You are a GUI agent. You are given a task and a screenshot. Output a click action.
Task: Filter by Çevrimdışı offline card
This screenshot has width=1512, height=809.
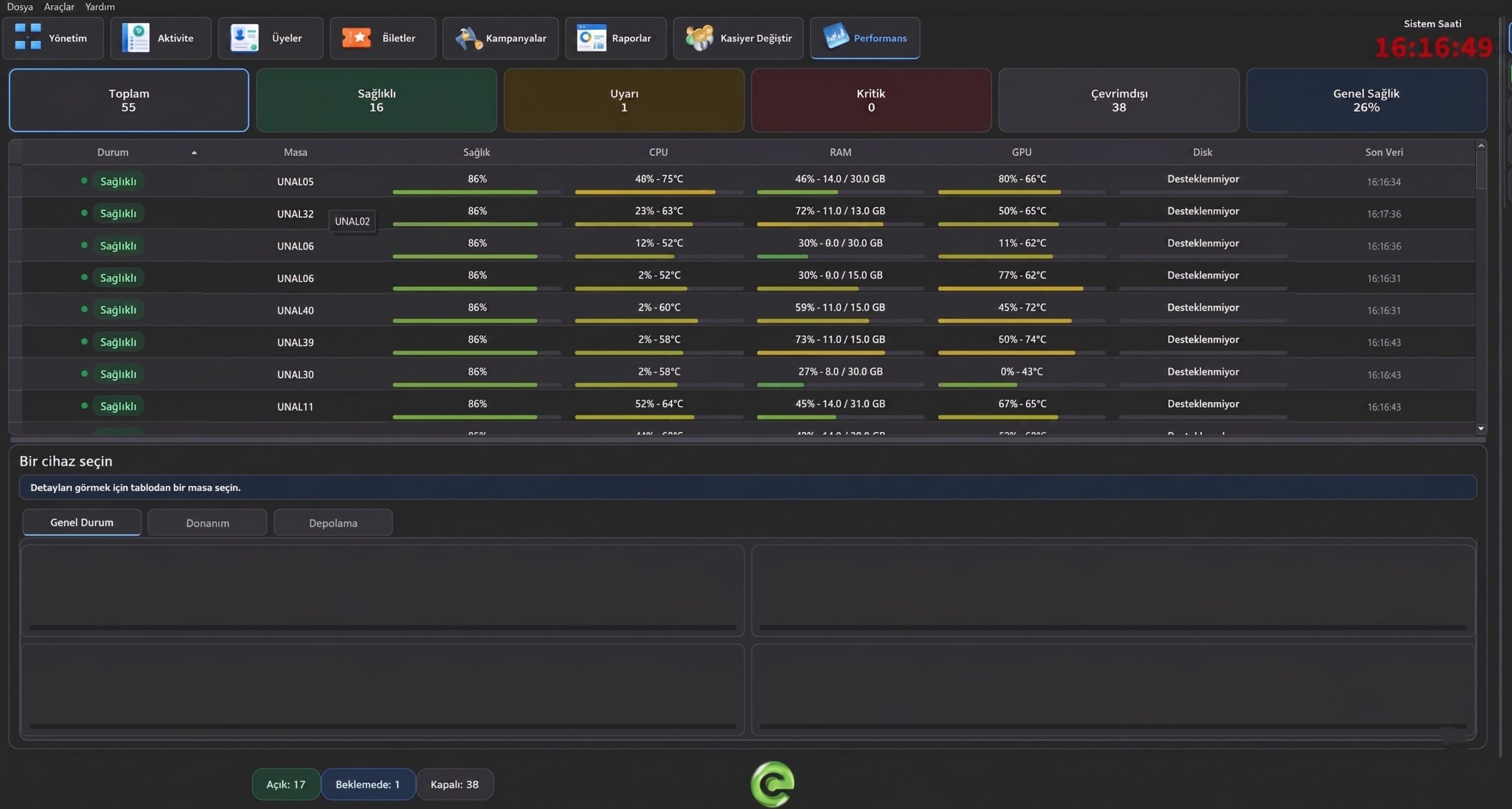click(x=1119, y=100)
